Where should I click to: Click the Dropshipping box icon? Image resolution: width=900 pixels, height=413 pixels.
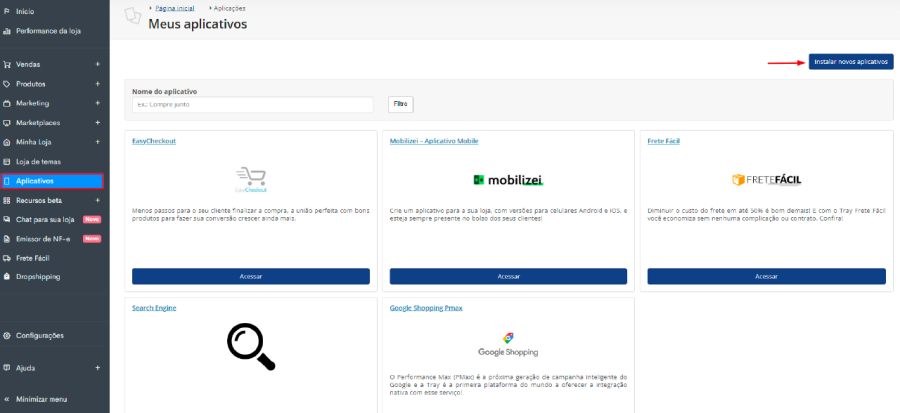(x=7, y=277)
